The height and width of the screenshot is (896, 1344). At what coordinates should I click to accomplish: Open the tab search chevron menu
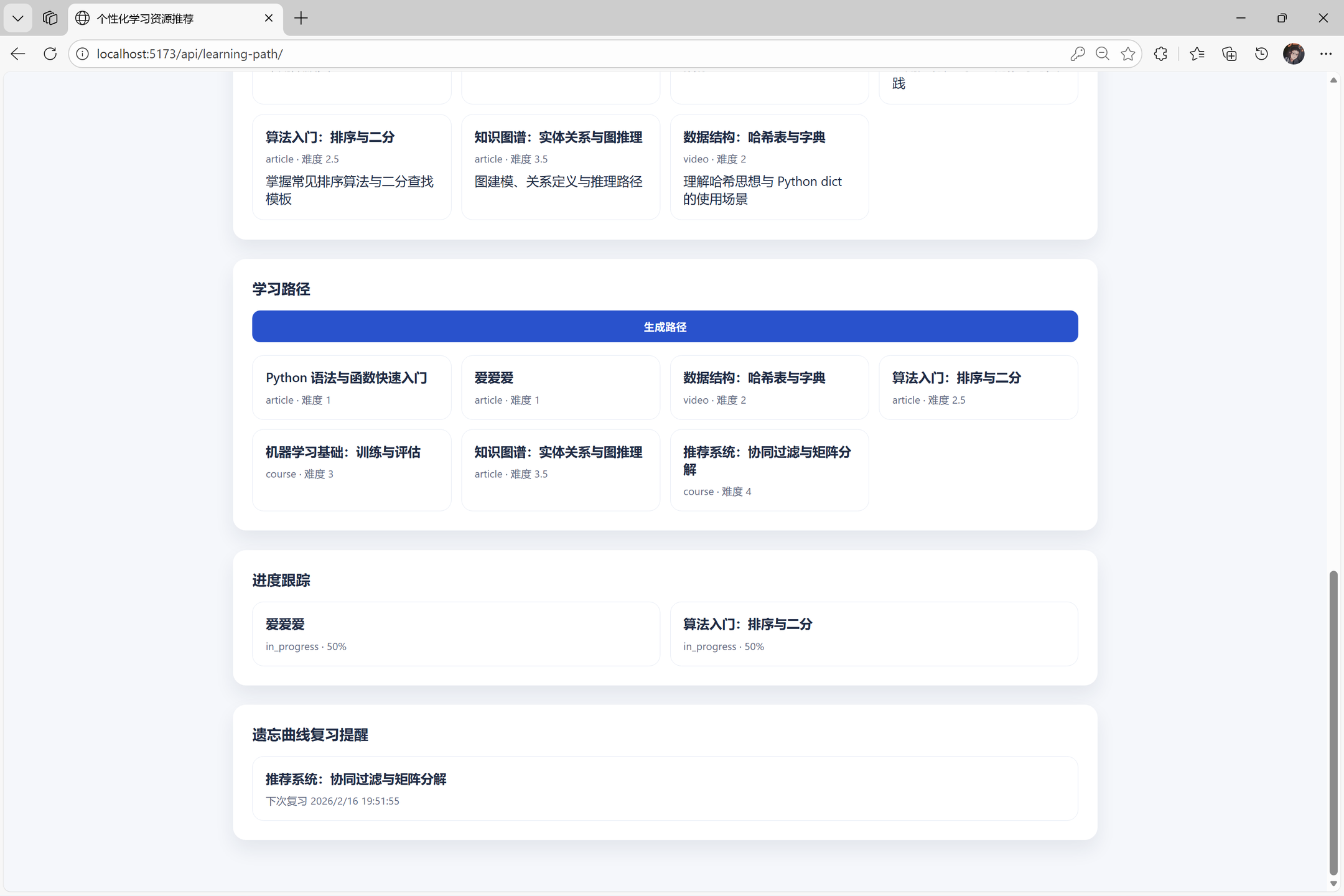tap(17, 18)
